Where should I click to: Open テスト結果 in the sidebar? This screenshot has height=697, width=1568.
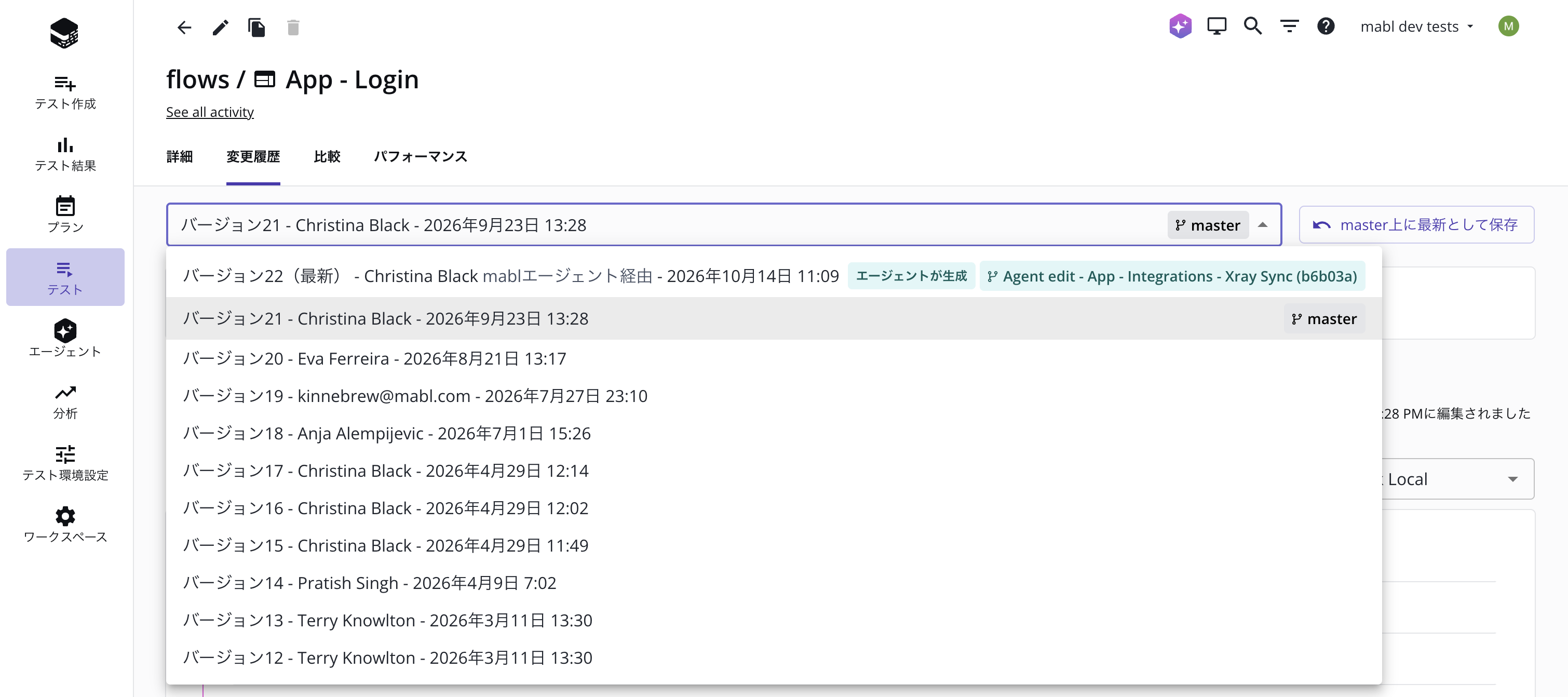tap(65, 154)
